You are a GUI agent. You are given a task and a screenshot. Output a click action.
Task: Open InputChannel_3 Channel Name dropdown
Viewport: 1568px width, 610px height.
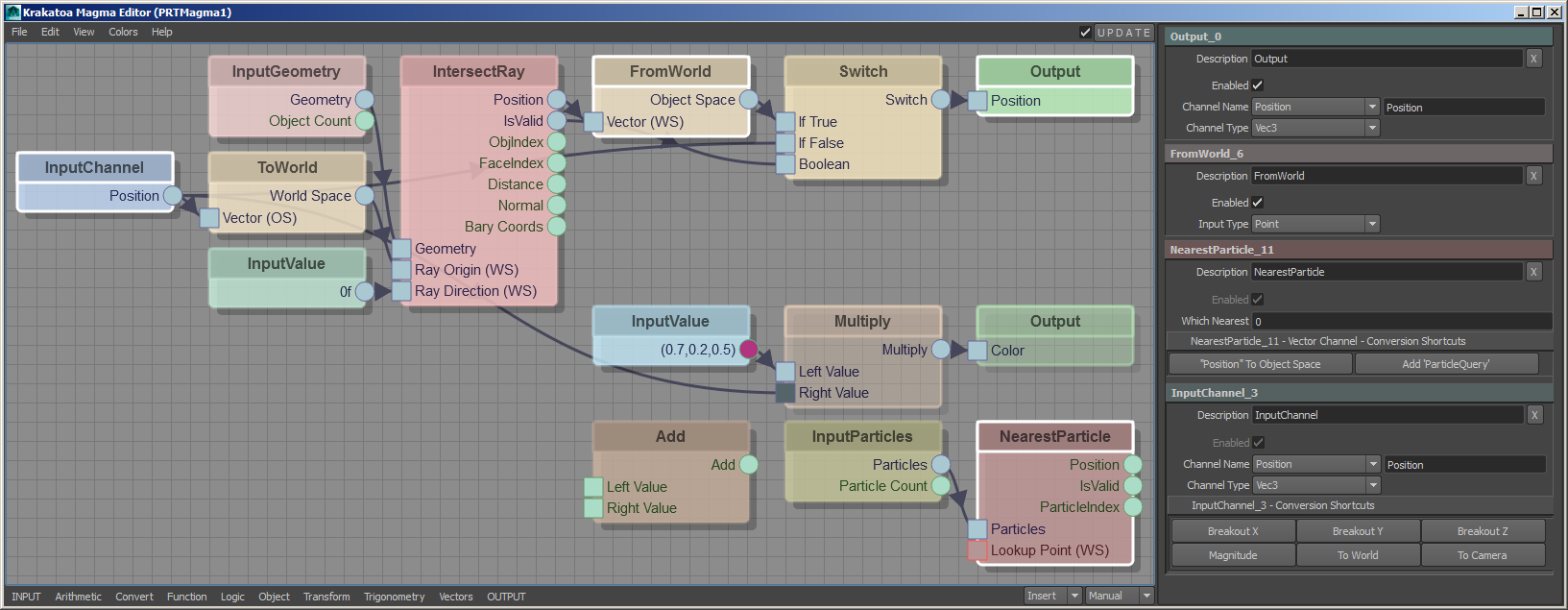[1316, 464]
